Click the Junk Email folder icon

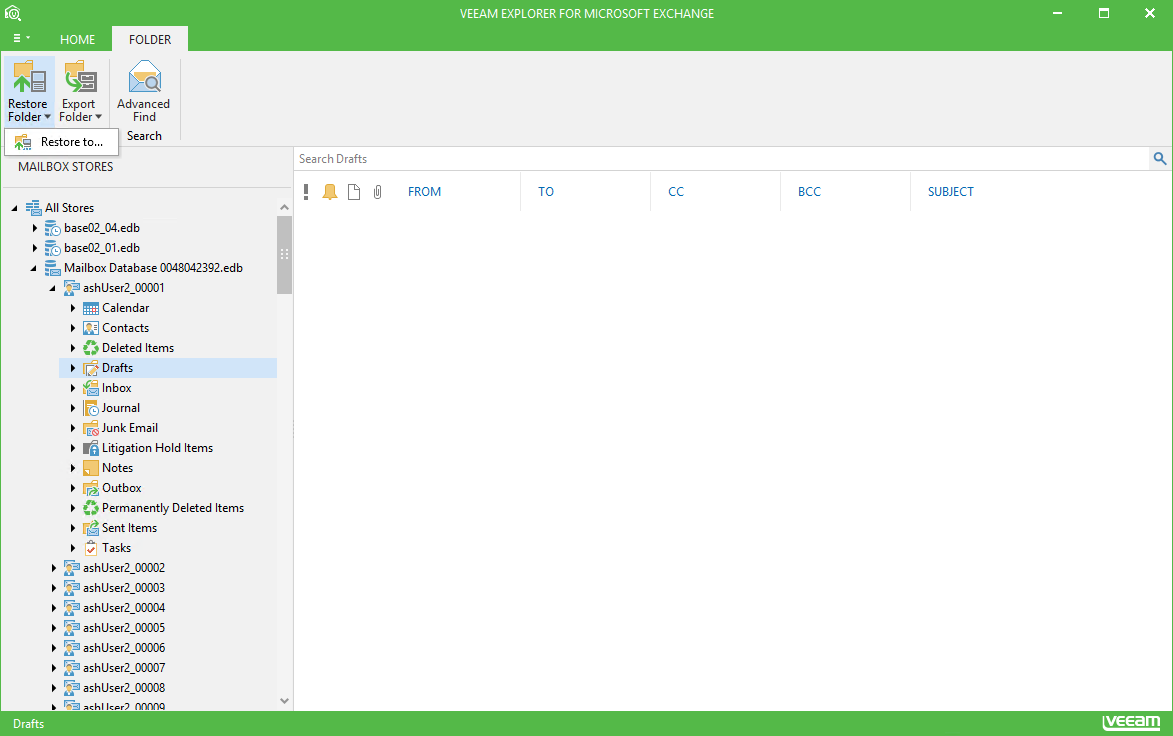pyautogui.click(x=91, y=428)
